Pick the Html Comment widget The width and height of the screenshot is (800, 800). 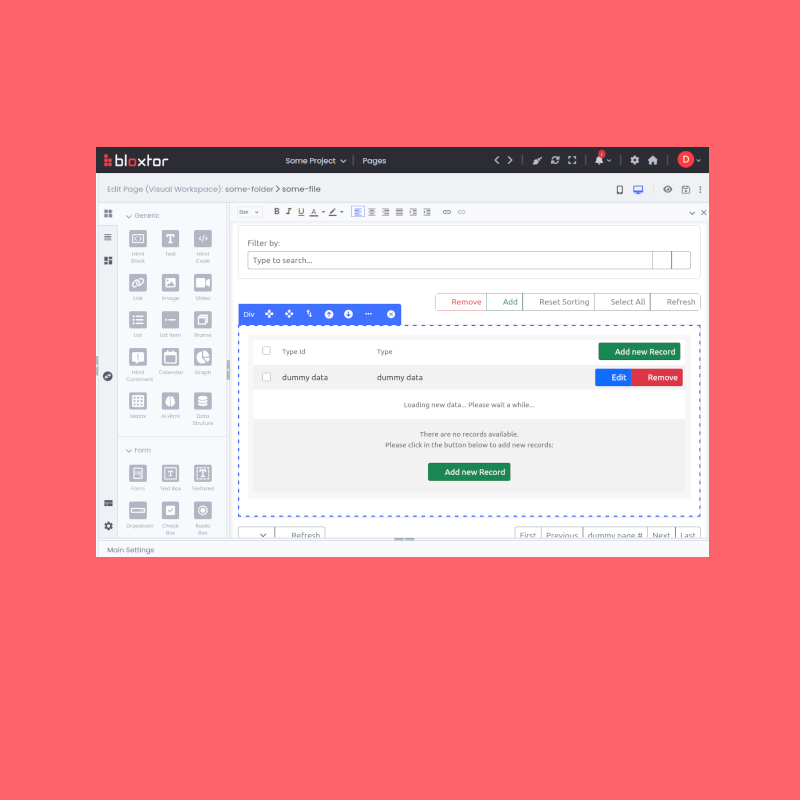pos(139,364)
